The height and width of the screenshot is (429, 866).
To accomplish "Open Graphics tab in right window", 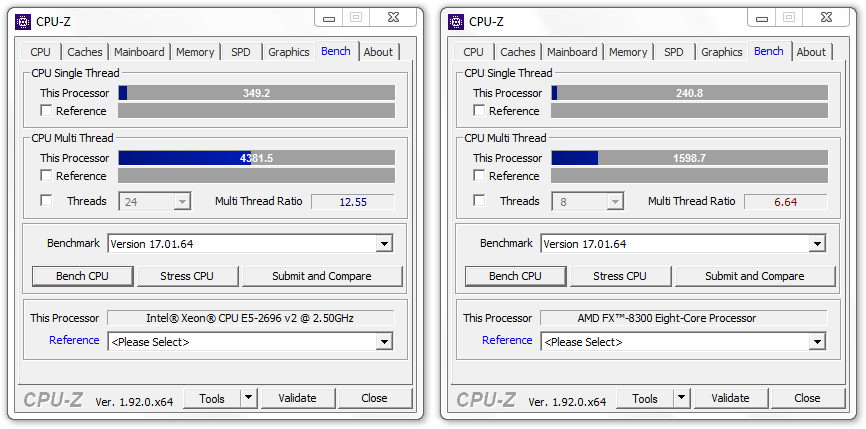I will click(x=721, y=52).
